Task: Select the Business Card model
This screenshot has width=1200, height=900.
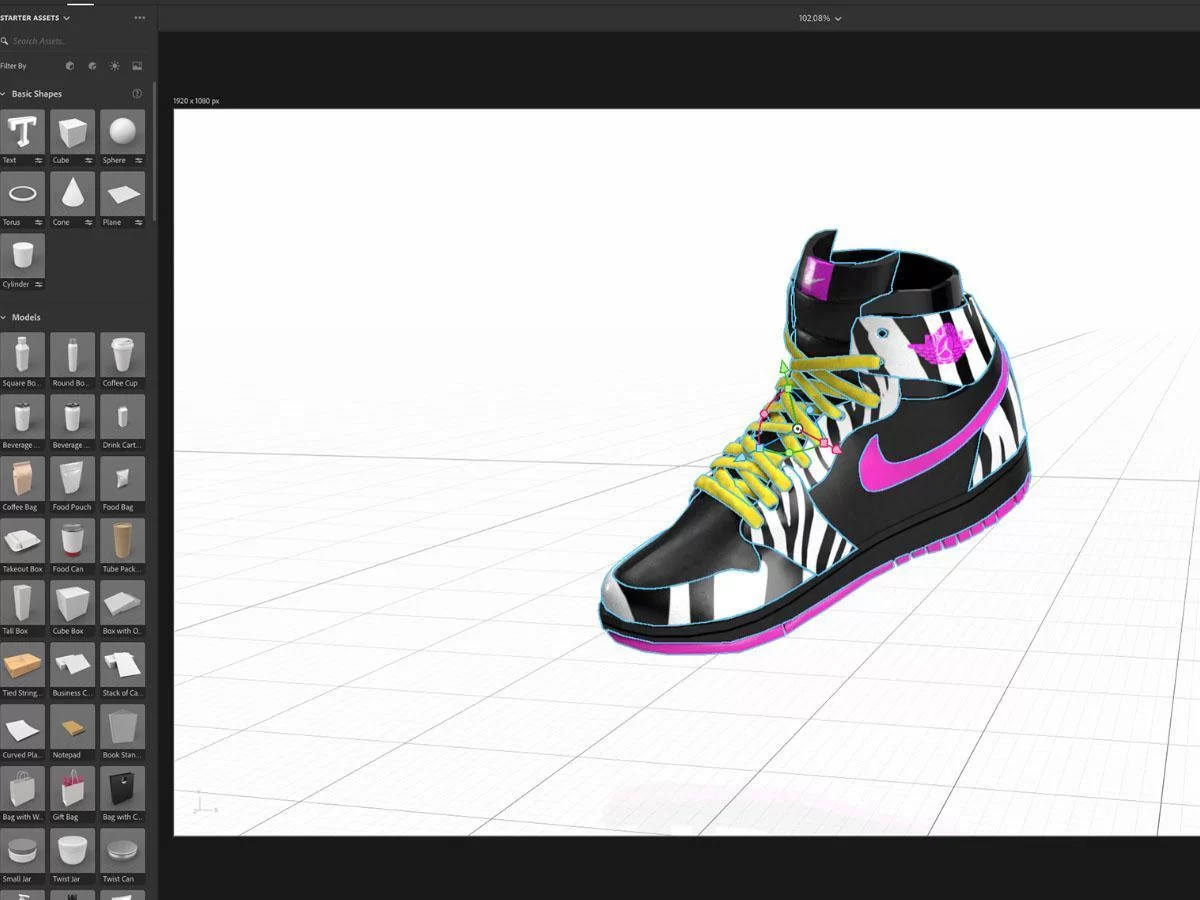Action: (72, 665)
